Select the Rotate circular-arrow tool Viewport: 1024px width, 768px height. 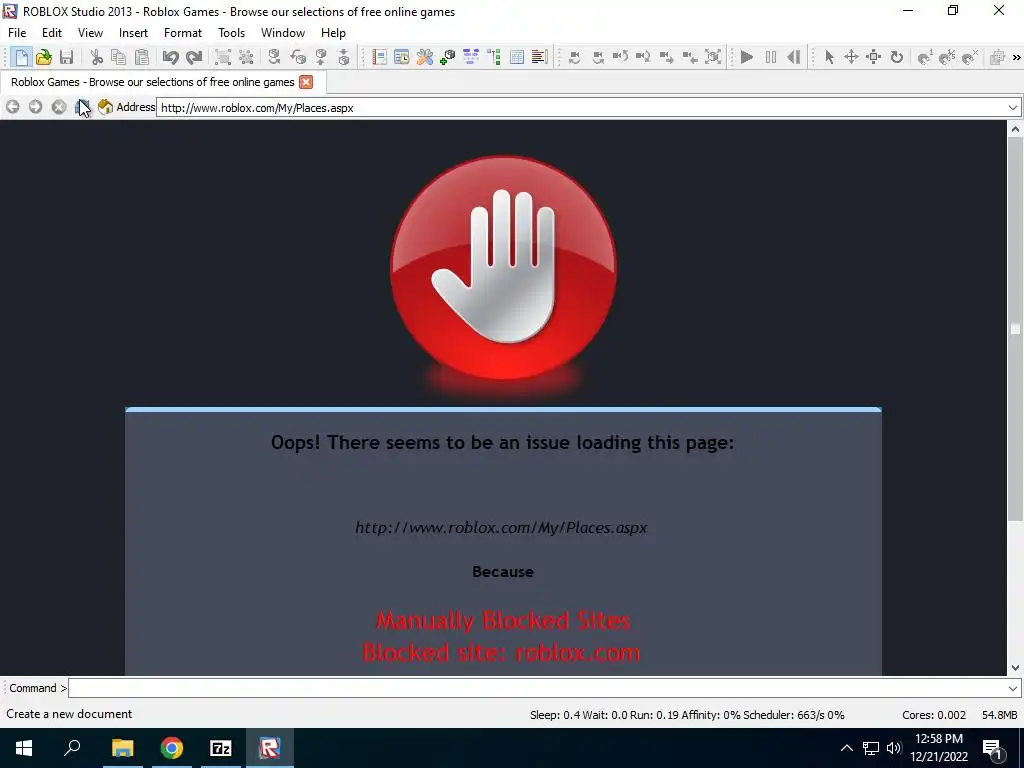(x=897, y=57)
